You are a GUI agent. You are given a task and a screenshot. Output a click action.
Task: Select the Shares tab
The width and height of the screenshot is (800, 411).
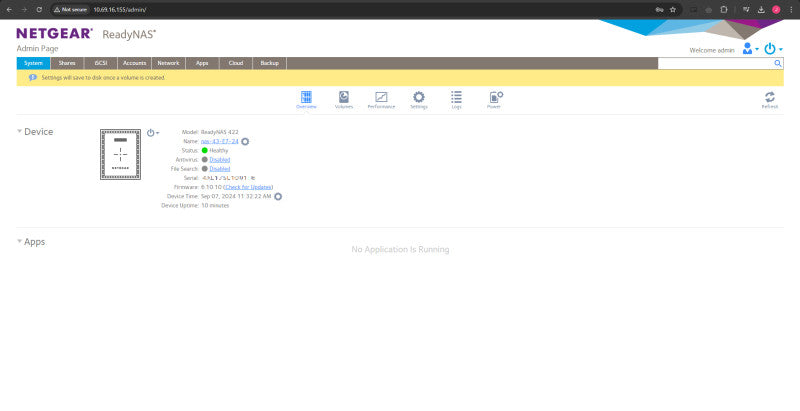pos(67,63)
